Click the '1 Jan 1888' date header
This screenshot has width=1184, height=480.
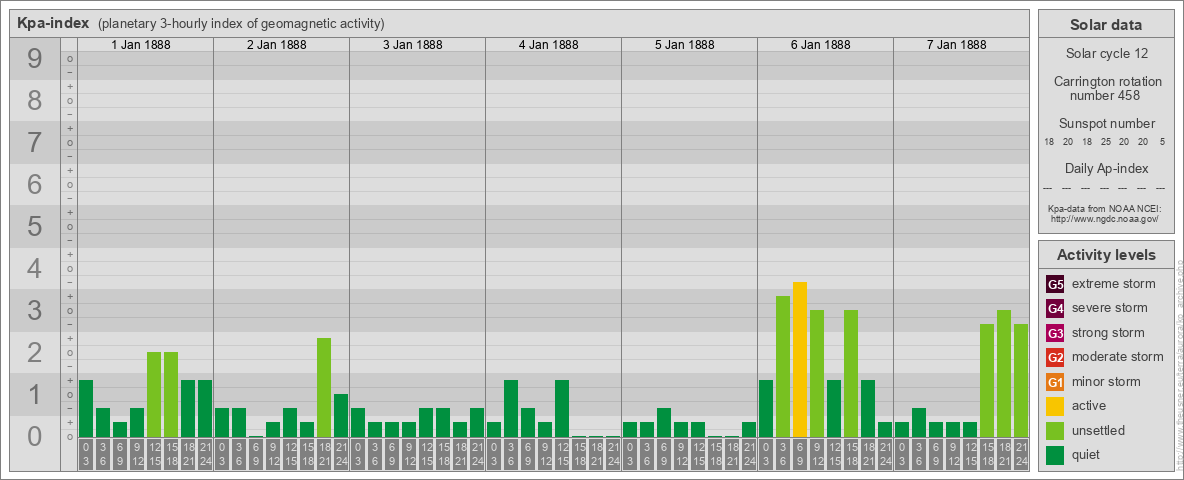(x=141, y=45)
